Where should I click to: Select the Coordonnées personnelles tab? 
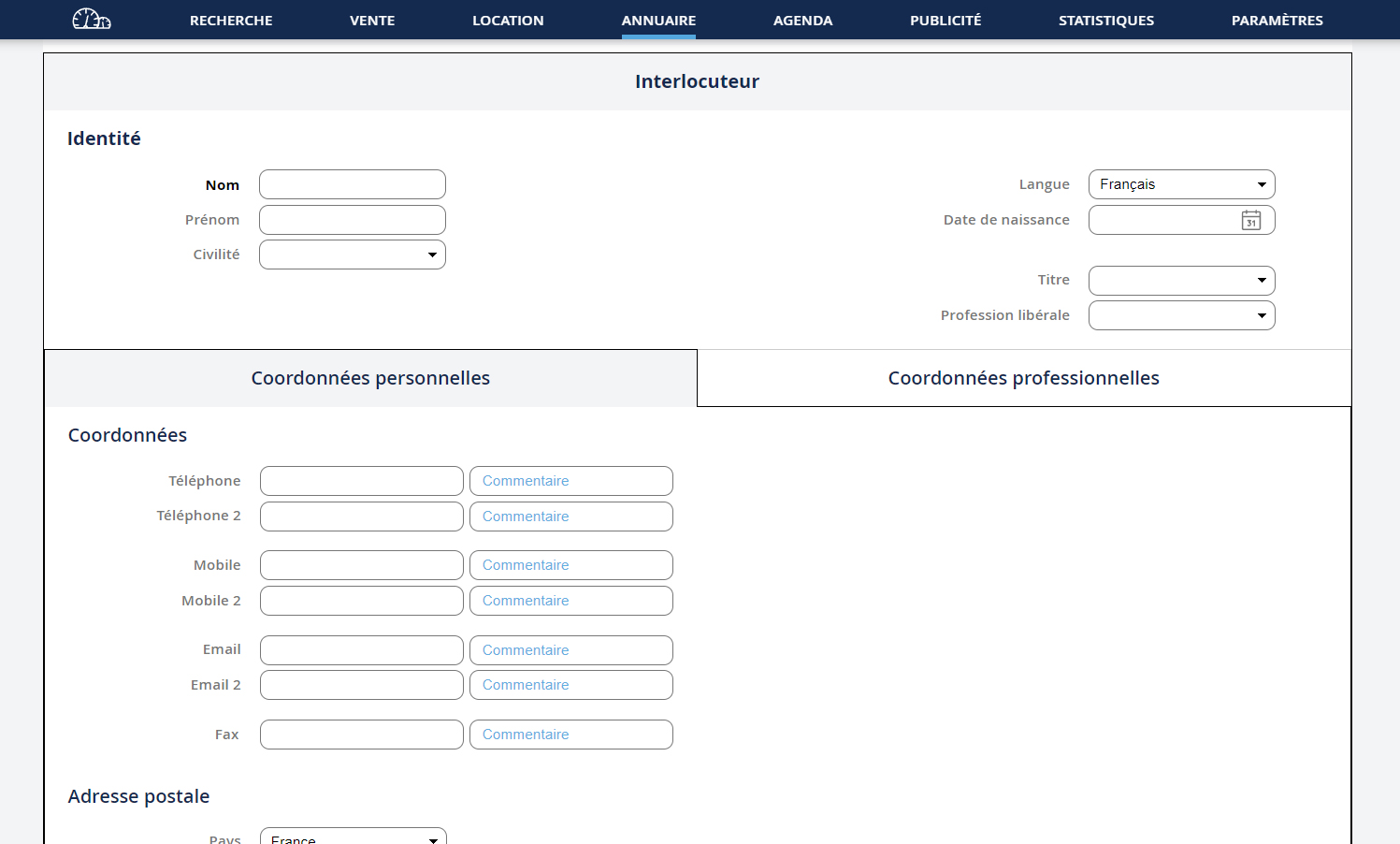[x=370, y=378]
